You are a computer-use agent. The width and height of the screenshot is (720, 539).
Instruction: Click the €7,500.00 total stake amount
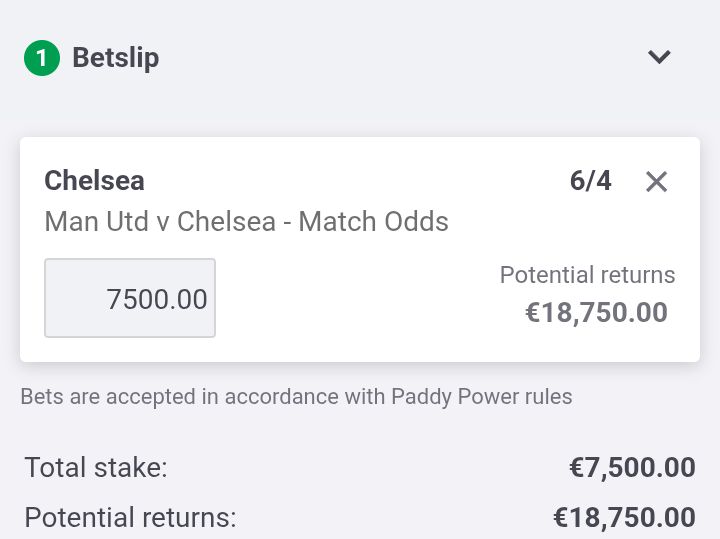click(x=632, y=468)
